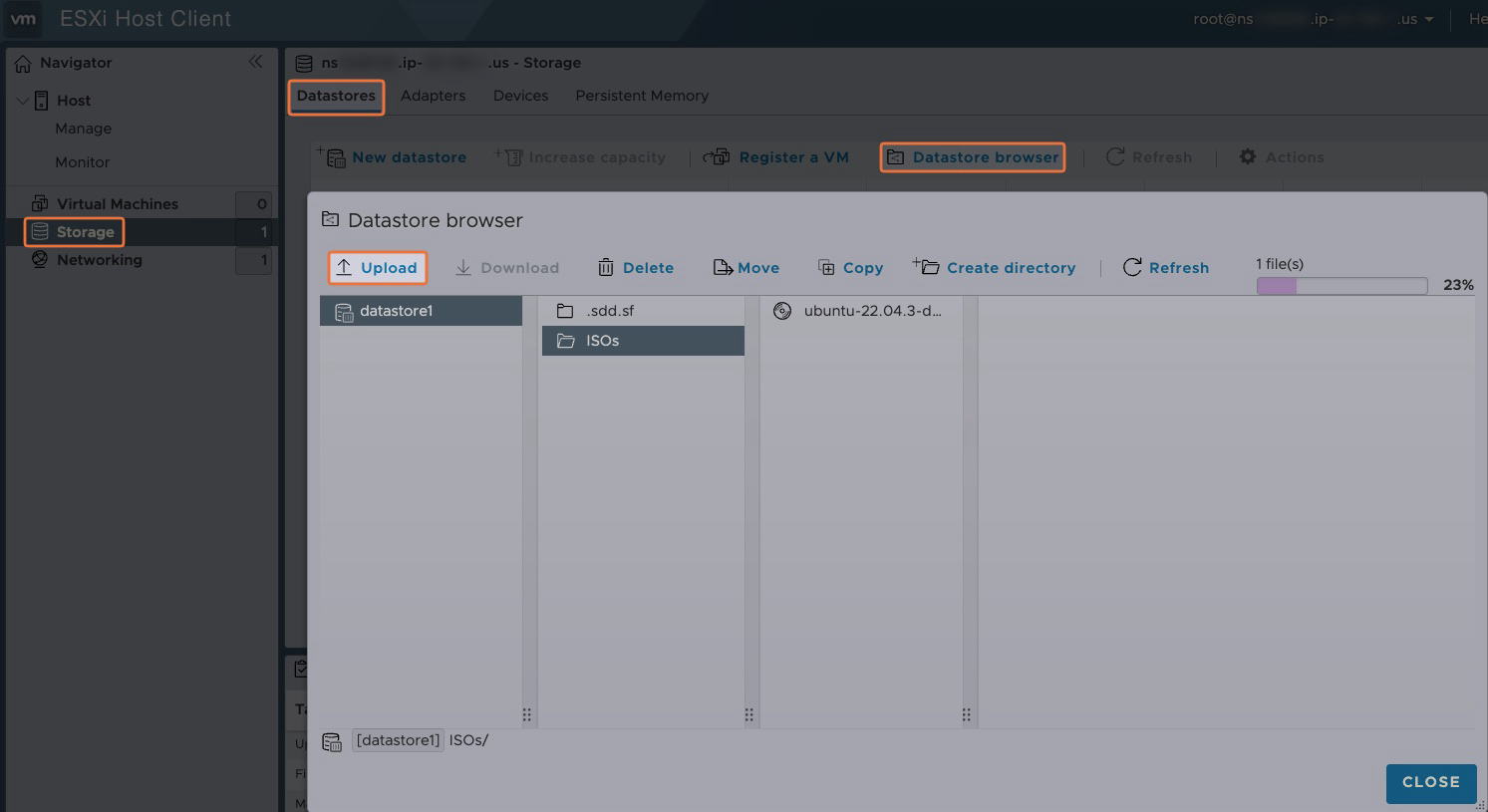Switch to the Adapters tab

[x=433, y=96]
